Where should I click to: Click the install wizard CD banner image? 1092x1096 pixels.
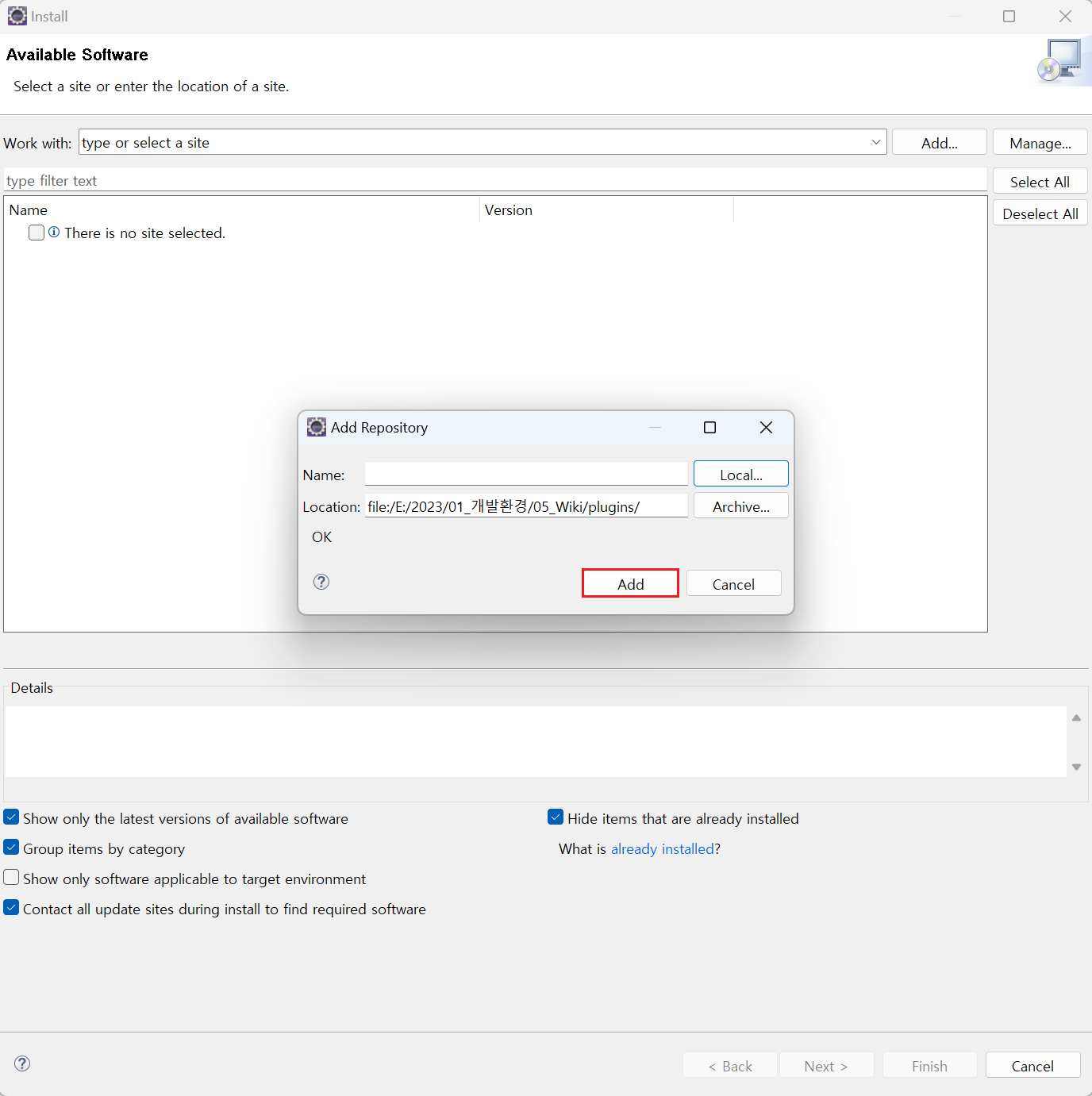click(1062, 61)
